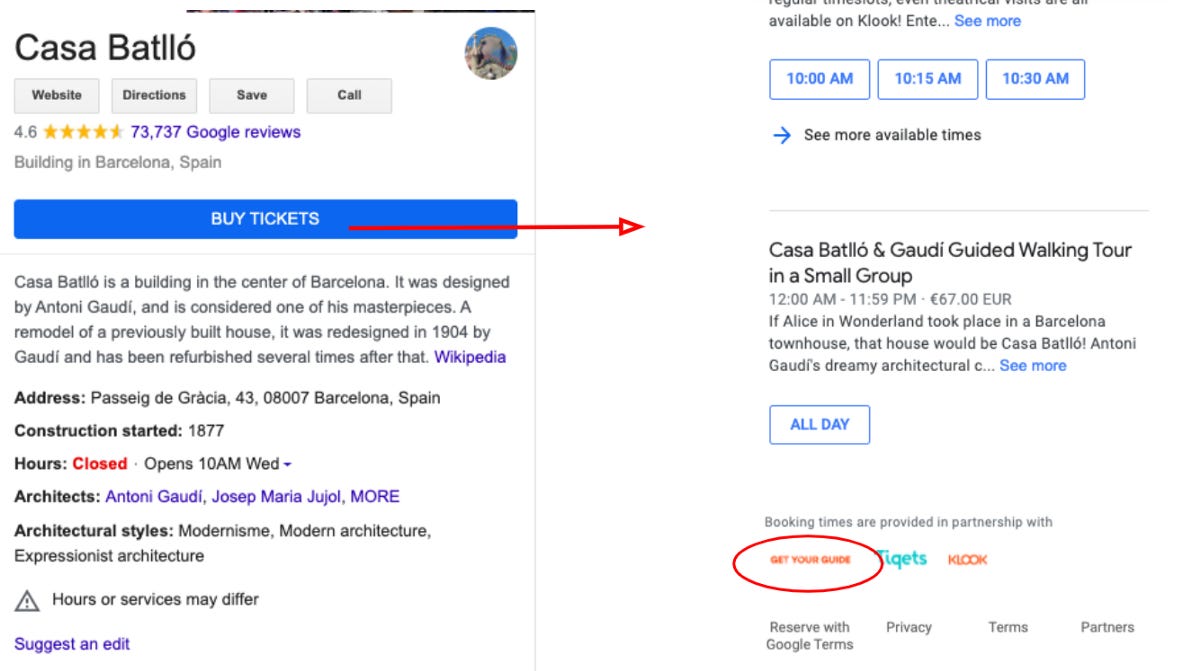Select the 10:15 AM time slot
The image size is (1200, 671).
928,79
